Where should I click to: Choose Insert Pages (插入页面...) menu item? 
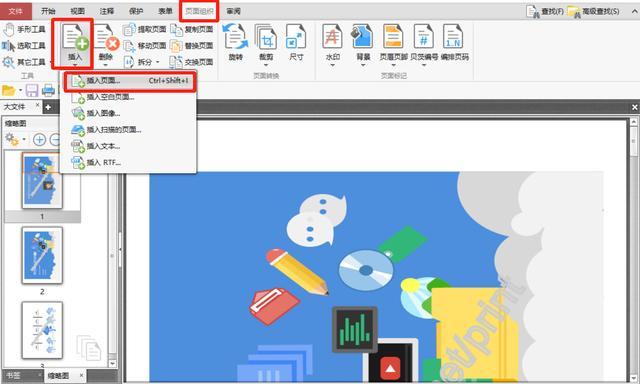pyautogui.click(x=130, y=81)
